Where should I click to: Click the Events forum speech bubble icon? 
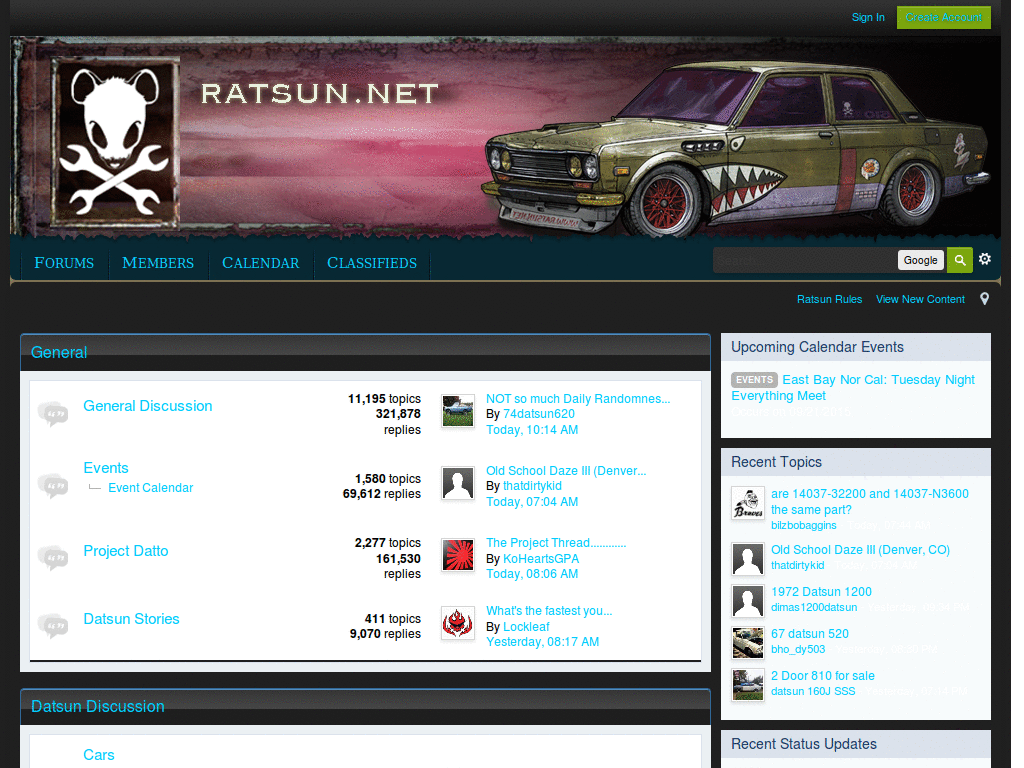click(53, 485)
